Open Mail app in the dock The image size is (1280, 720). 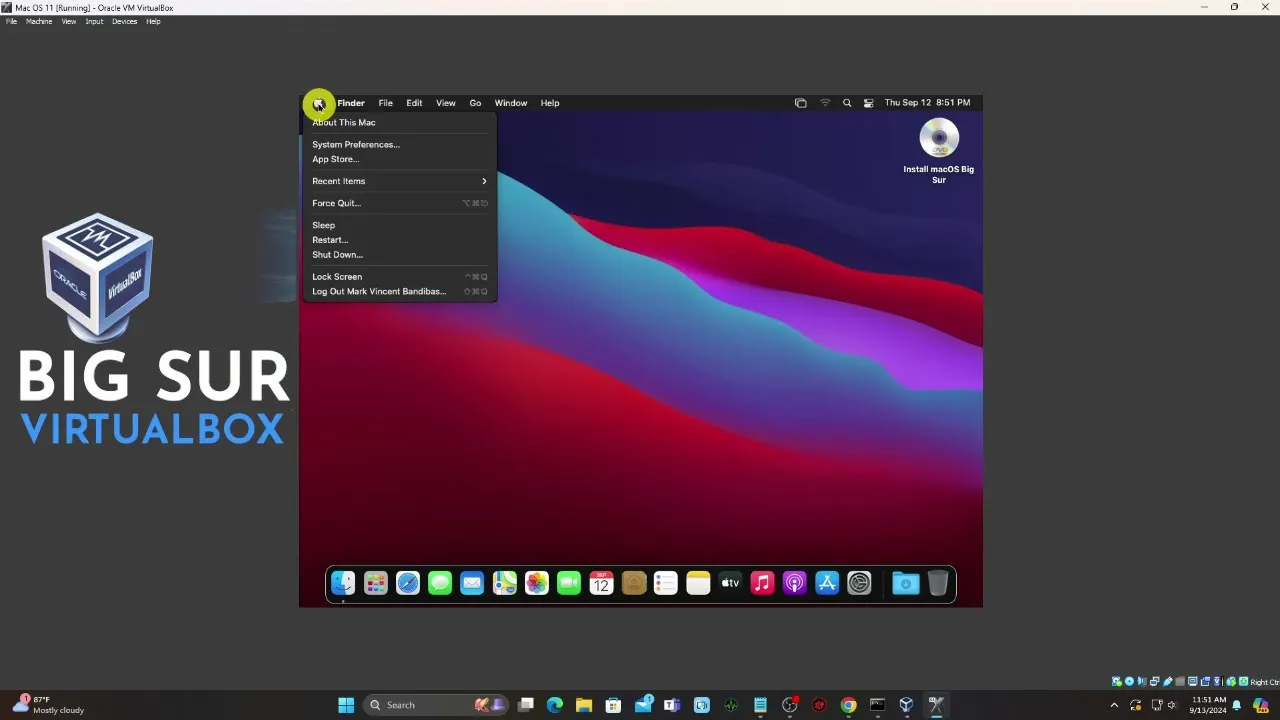click(472, 583)
